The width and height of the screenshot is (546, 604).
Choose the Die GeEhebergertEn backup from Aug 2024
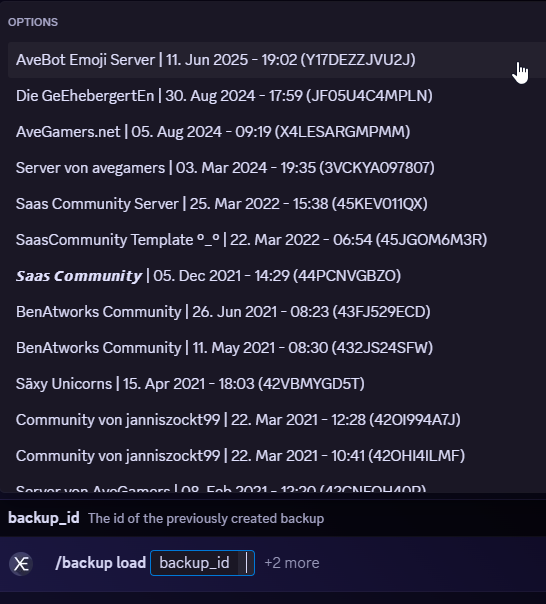tap(277, 96)
